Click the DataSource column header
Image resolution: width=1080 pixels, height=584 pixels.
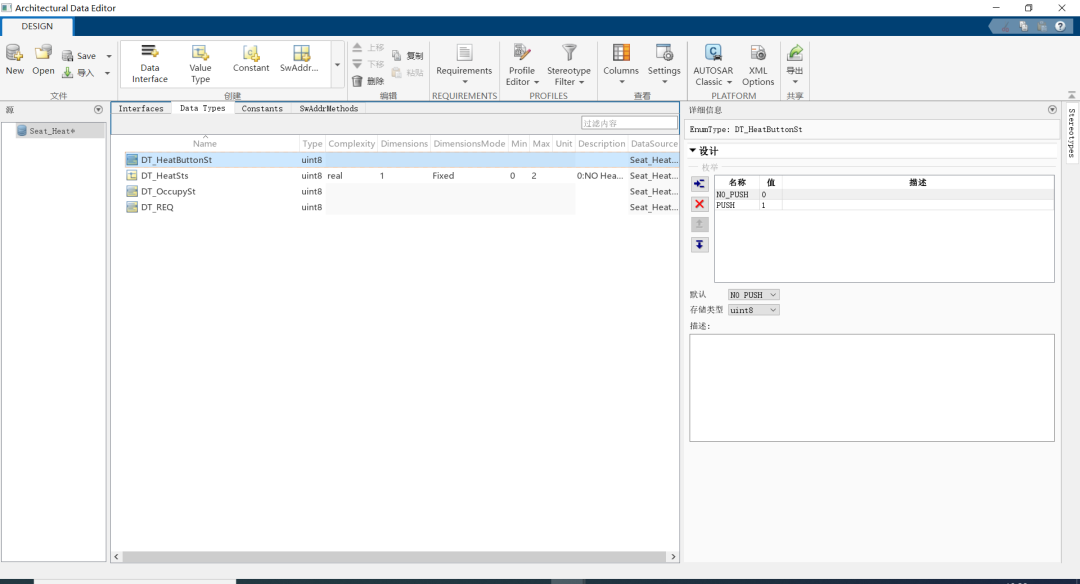coord(654,143)
